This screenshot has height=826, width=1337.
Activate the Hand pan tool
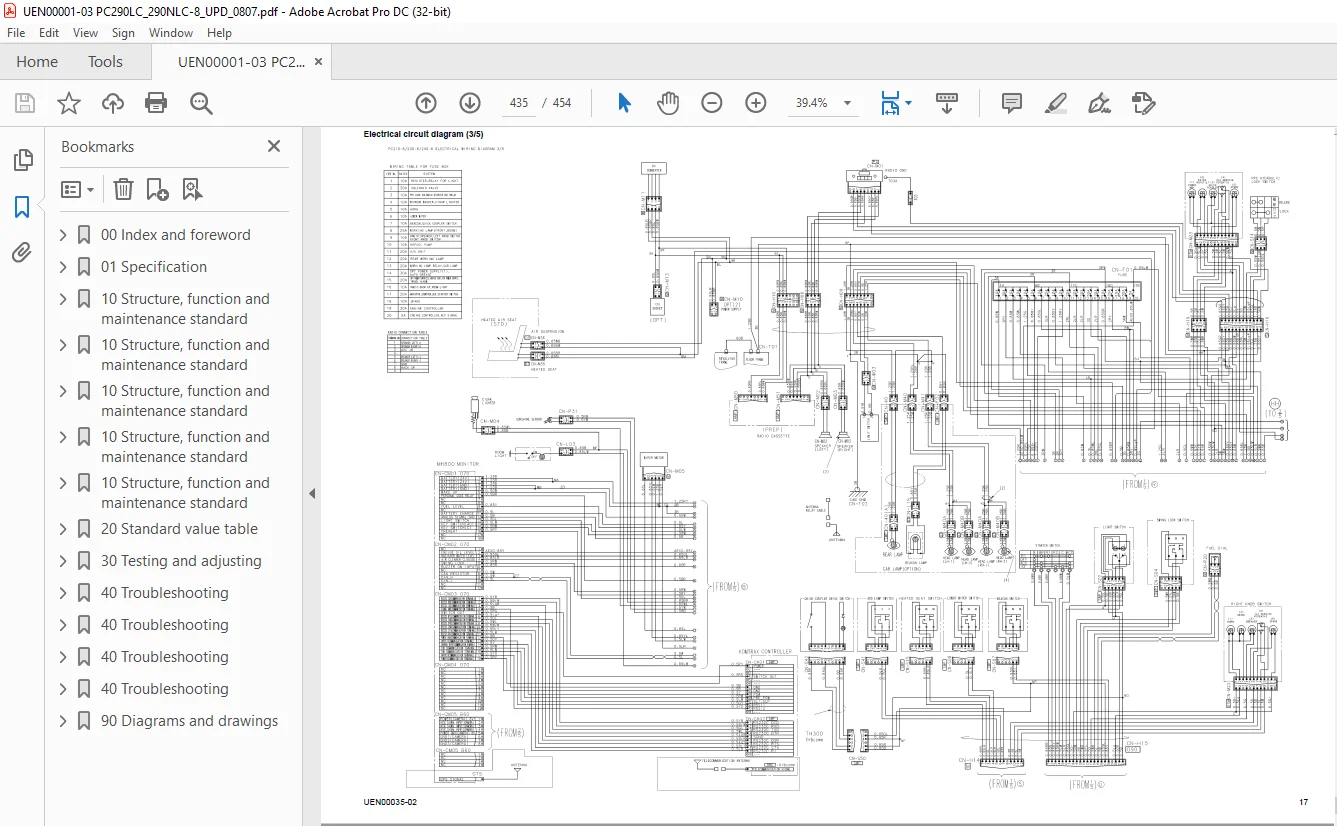tap(668, 103)
